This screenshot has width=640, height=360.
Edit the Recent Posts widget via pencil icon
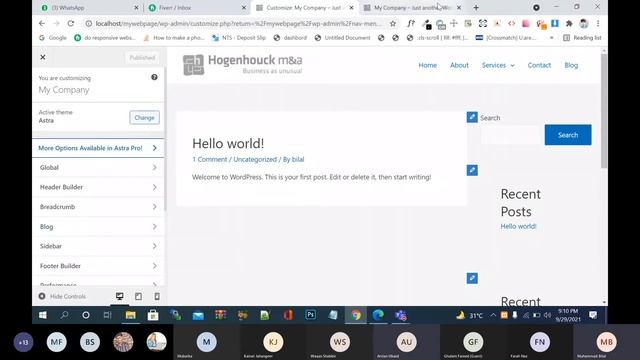tap(472, 170)
